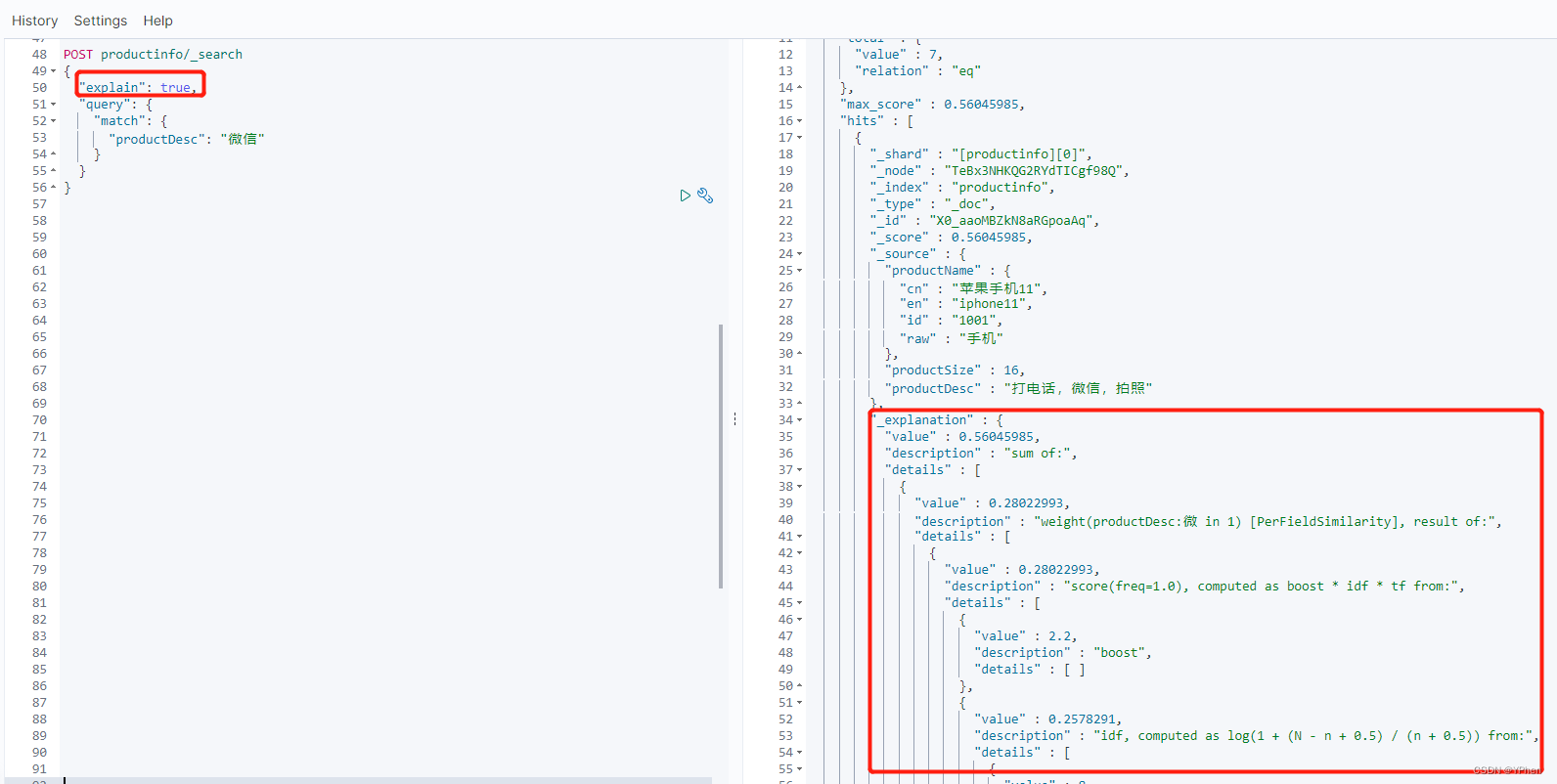Click the "description" : "boost" line
This screenshot has width=1557, height=784.
click(1063, 653)
